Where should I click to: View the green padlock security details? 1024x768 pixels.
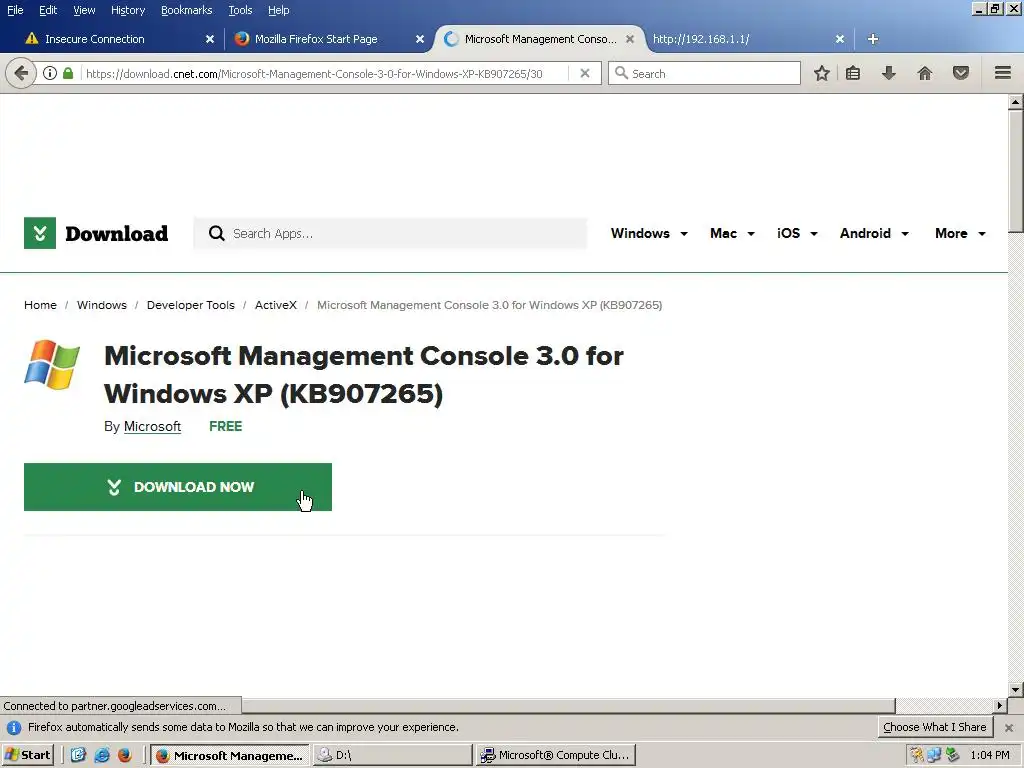coord(68,73)
